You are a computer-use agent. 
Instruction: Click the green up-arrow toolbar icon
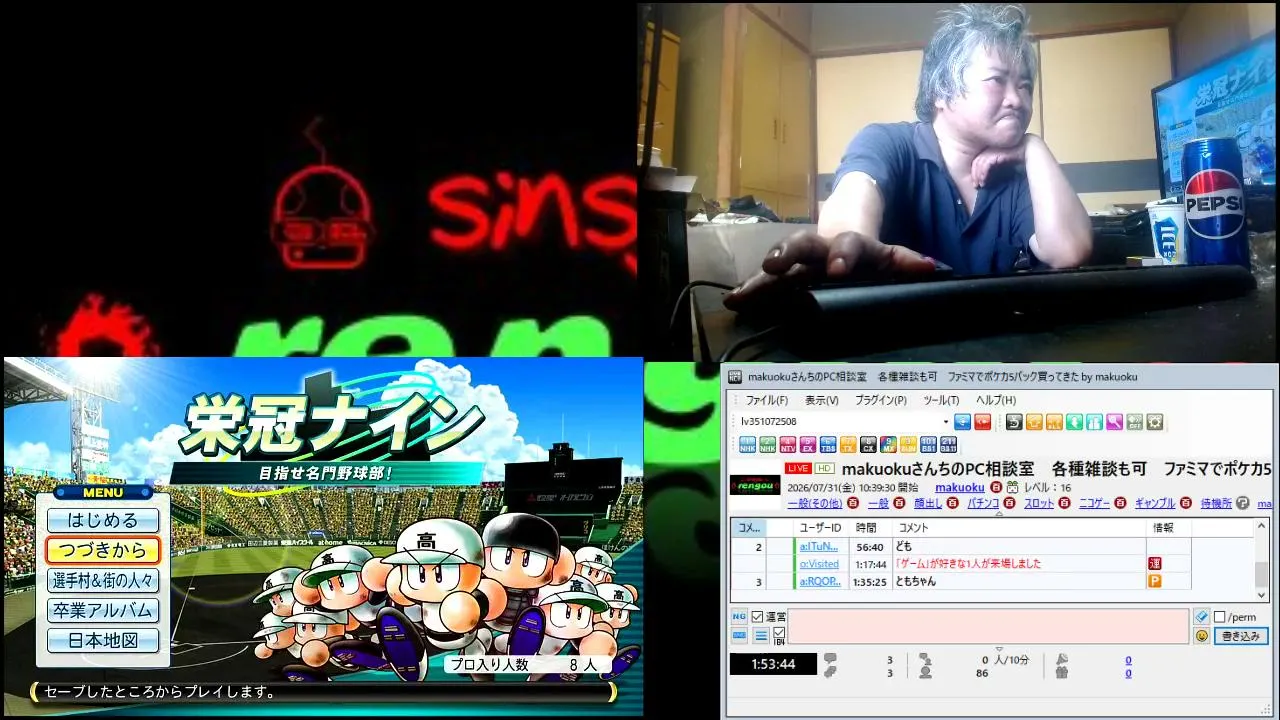point(1074,422)
